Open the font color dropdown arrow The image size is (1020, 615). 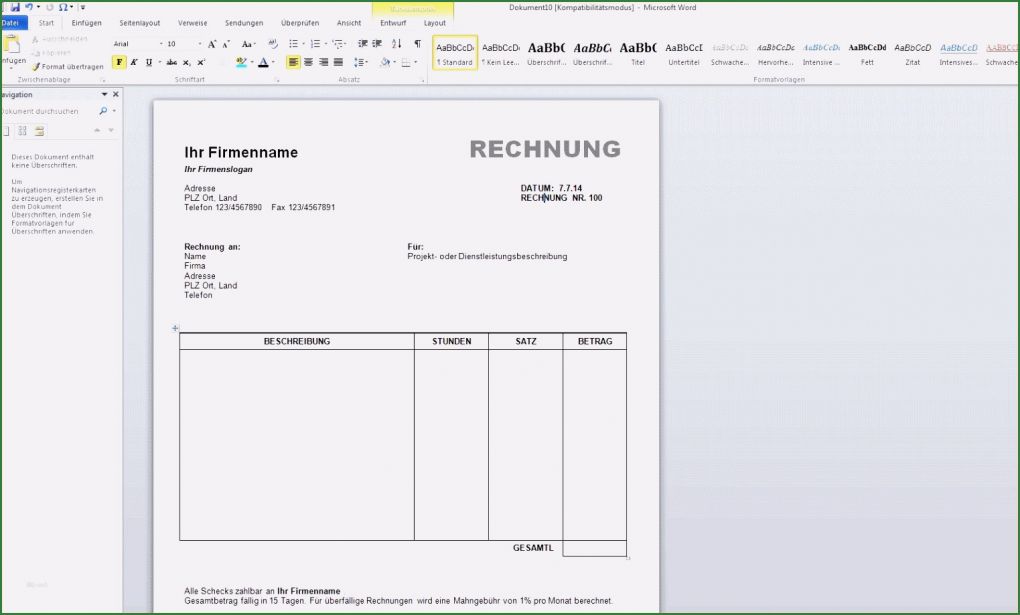(272, 60)
